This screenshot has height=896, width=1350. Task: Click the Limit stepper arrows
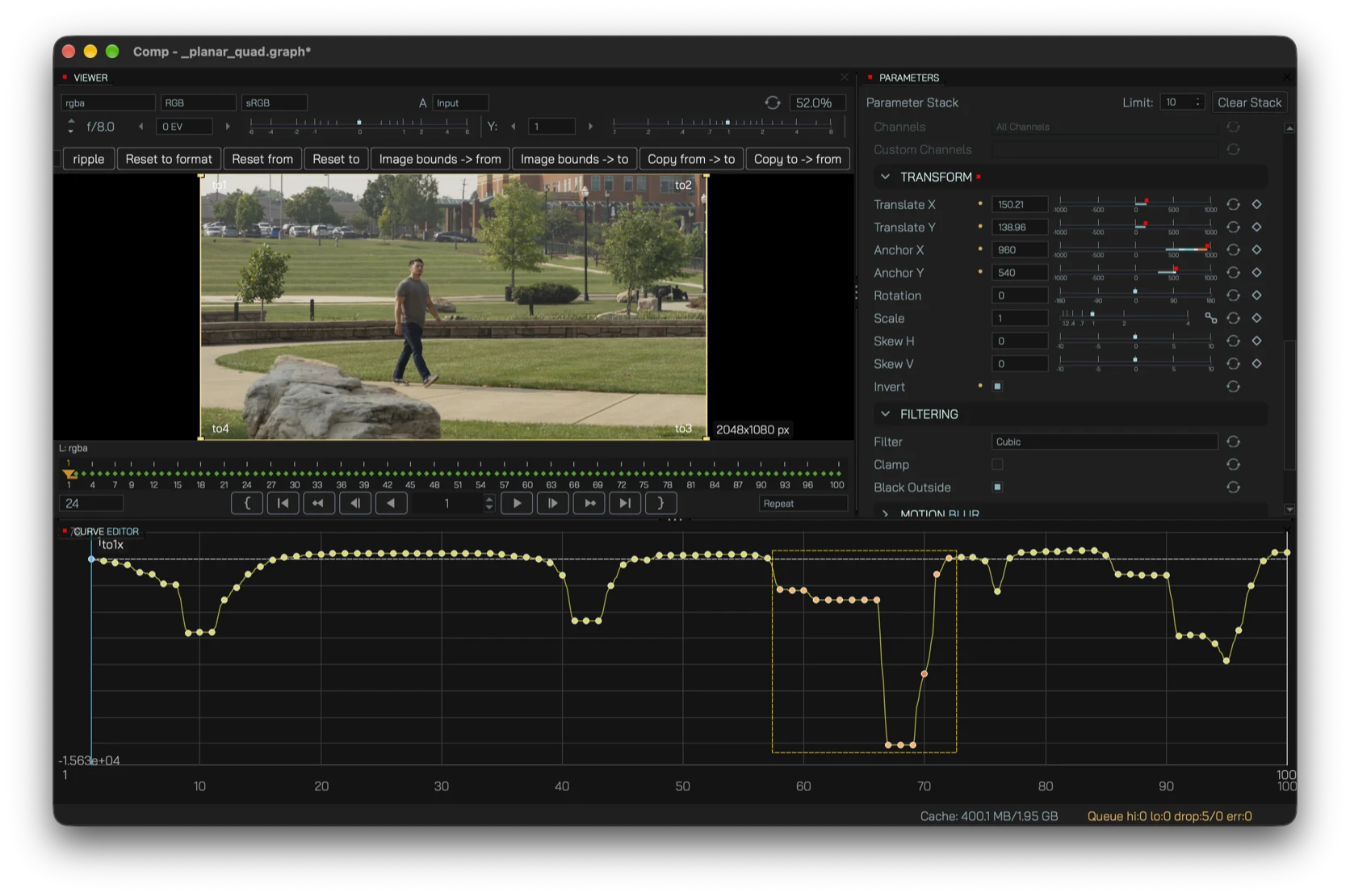(1197, 103)
